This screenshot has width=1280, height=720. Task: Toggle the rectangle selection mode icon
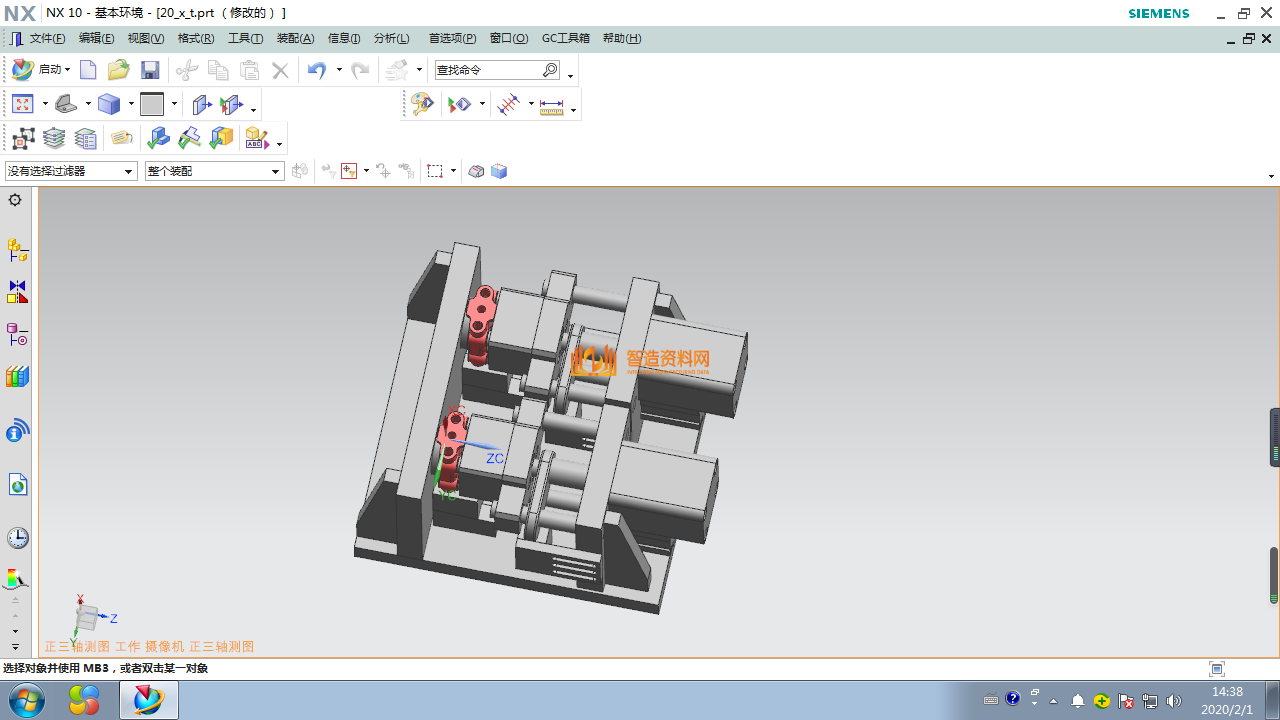(435, 171)
